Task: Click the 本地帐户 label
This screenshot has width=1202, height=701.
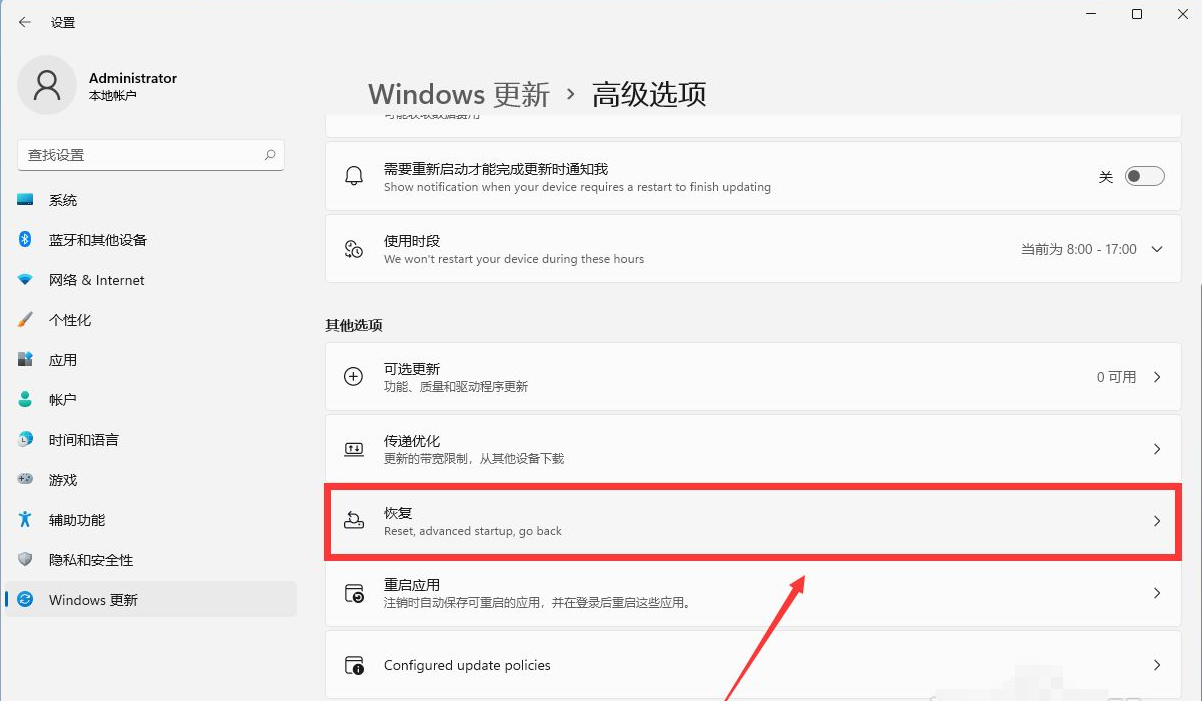Action: (x=113, y=96)
